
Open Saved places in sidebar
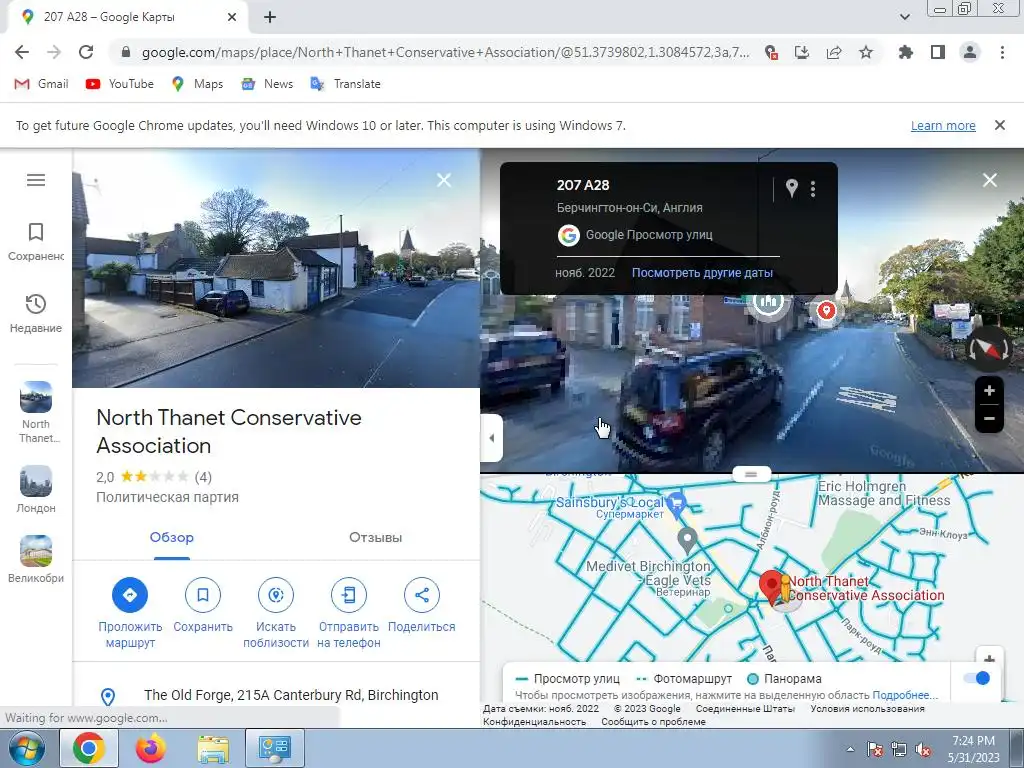36,241
